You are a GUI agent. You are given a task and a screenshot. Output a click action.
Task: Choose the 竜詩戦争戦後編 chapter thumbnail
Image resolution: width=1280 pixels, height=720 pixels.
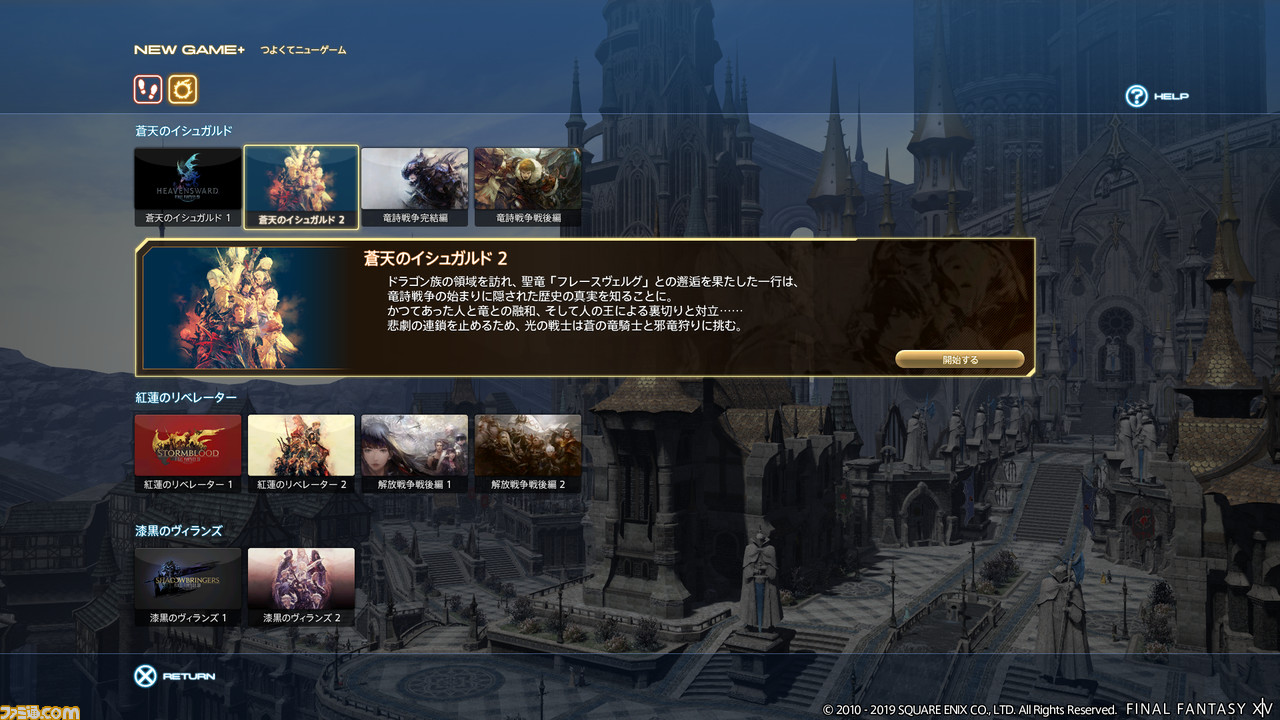pos(527,188)
